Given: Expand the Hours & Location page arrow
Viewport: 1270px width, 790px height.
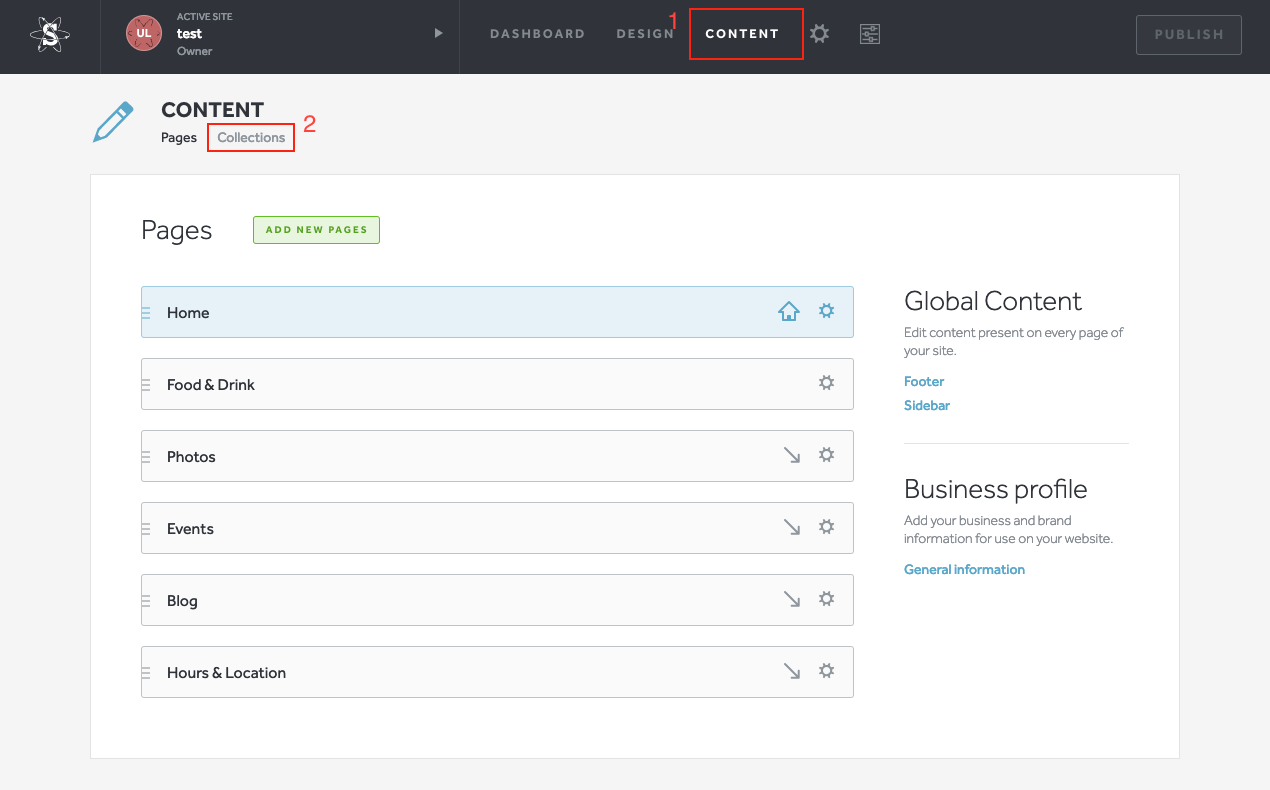Looking at the screenshot, I should tap(792, 671).
